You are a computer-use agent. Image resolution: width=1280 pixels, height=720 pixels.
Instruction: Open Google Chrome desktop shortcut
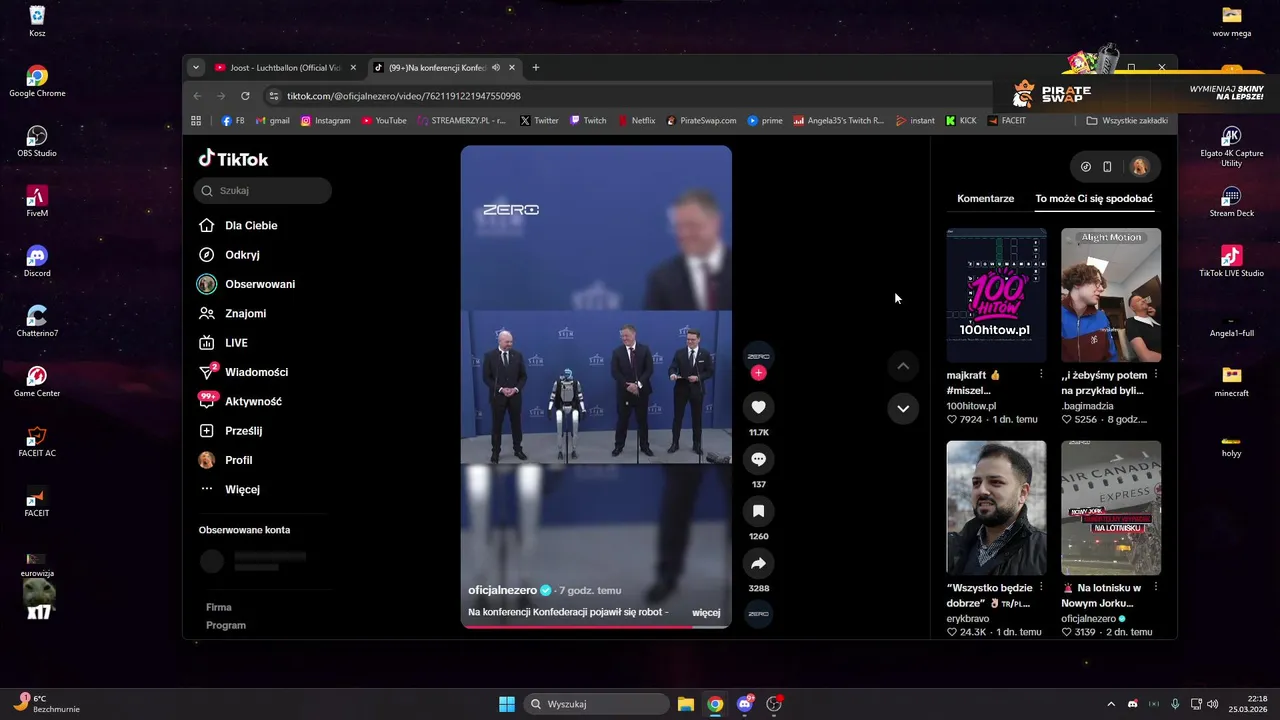click(37, 82)
